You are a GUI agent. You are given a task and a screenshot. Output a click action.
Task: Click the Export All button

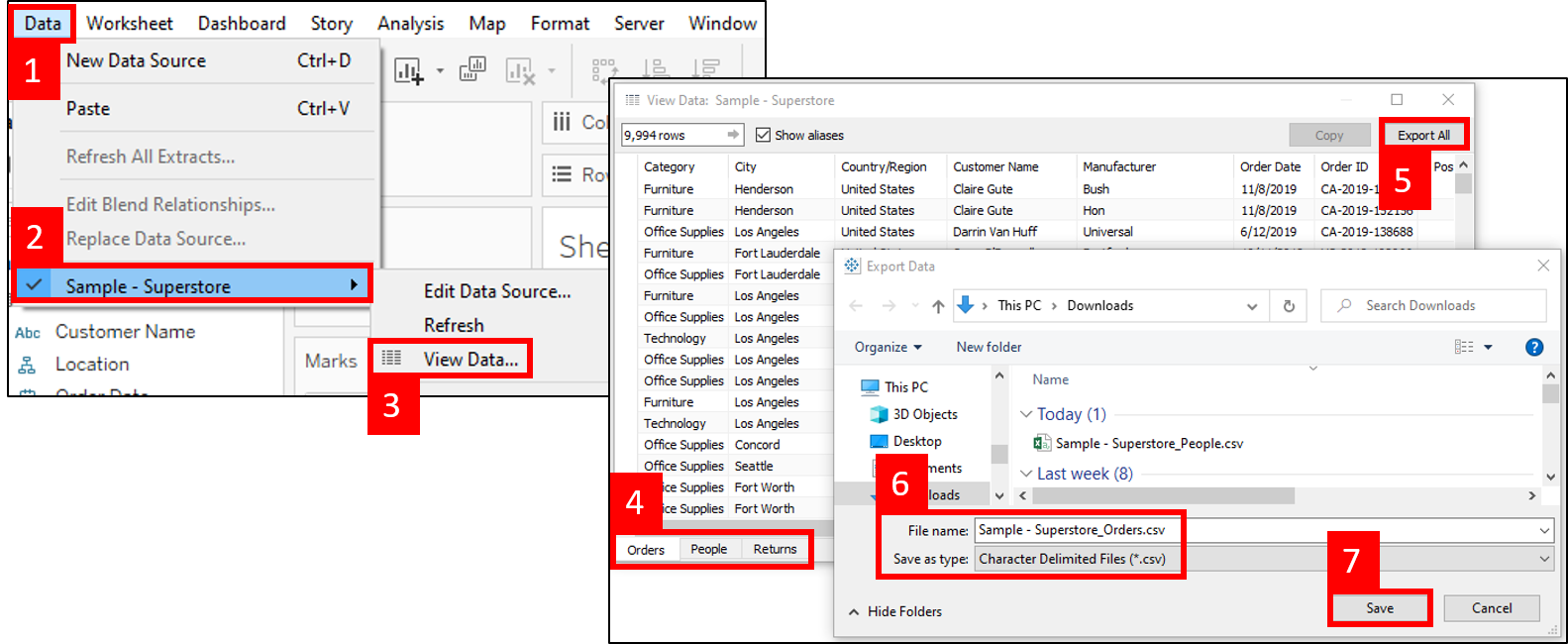point(1423,135)
